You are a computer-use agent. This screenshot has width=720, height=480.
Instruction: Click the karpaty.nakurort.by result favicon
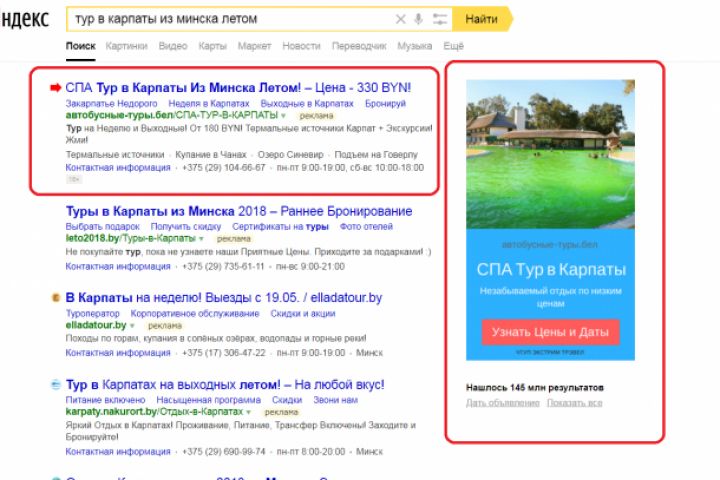(x=56, y=384)
